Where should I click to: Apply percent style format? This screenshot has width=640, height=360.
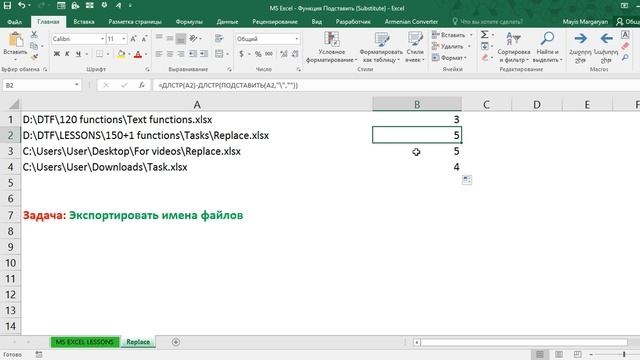coord(258,54)
